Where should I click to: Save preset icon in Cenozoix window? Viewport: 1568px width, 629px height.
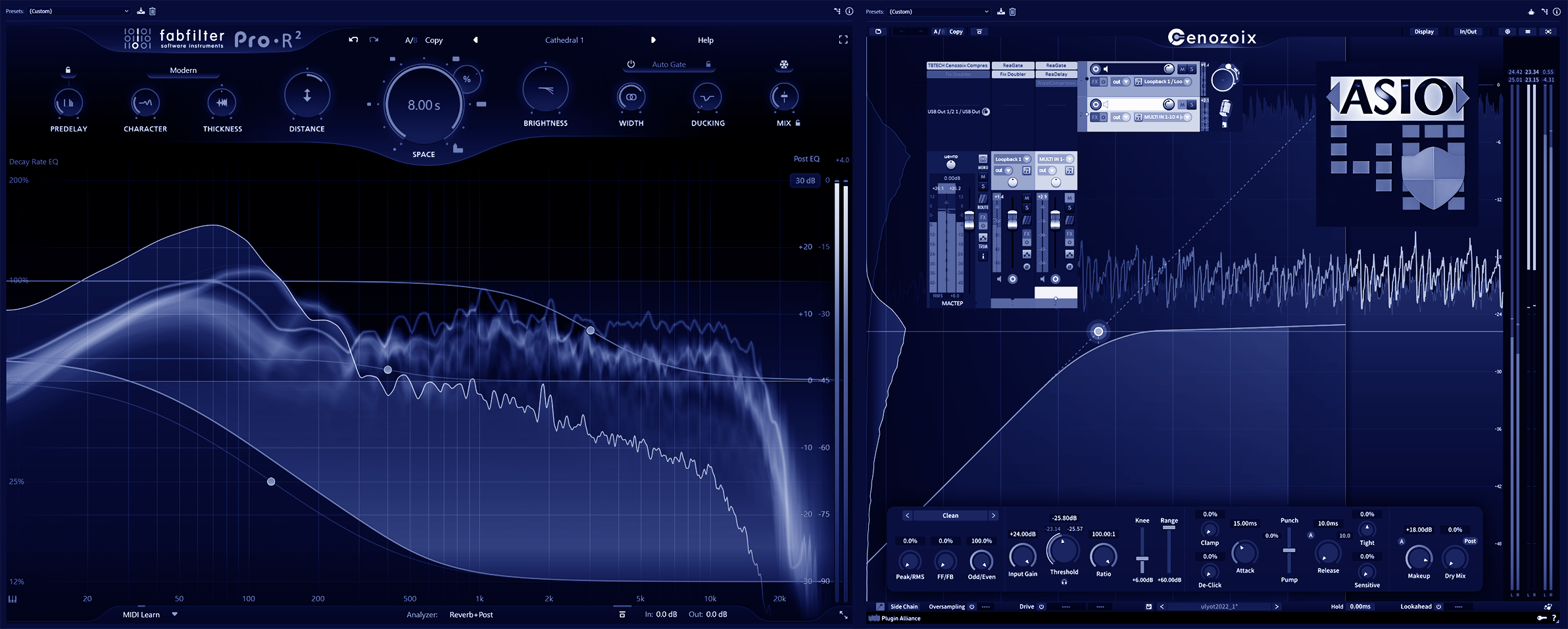tap(1001, 12)
